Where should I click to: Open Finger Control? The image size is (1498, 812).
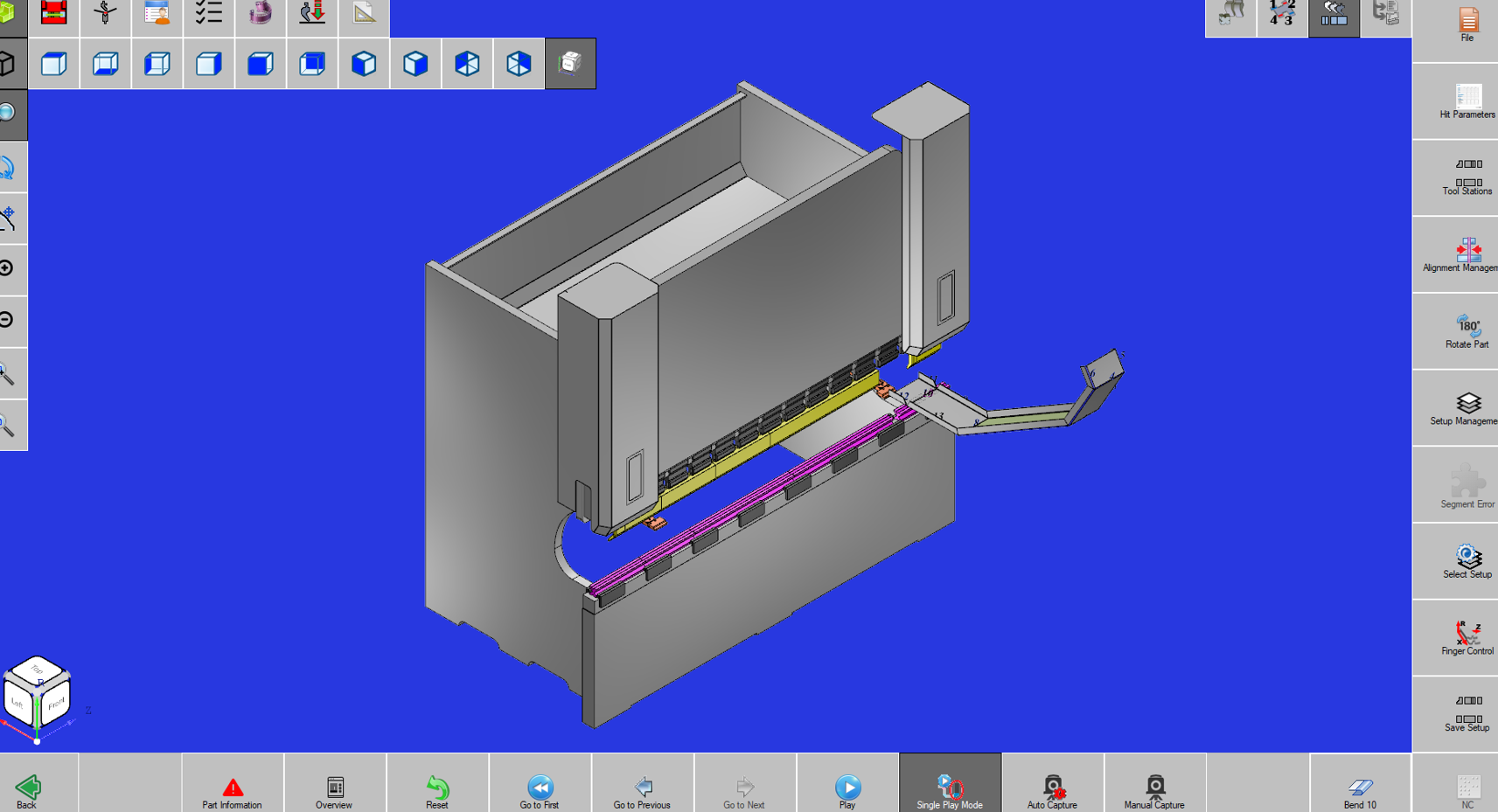click(1467, 638)
